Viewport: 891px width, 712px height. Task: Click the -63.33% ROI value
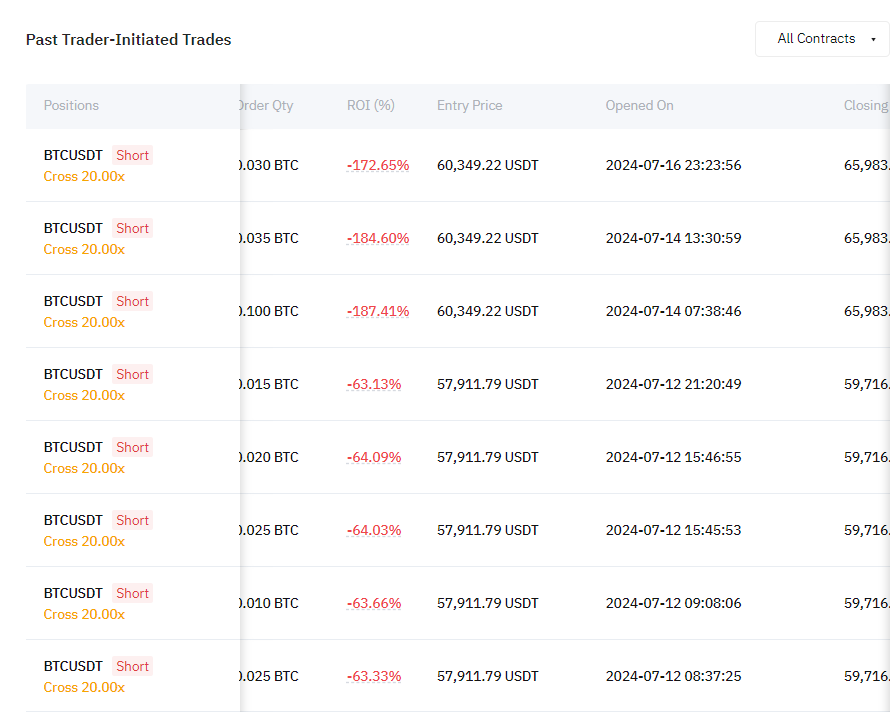[x=374, y=676]
